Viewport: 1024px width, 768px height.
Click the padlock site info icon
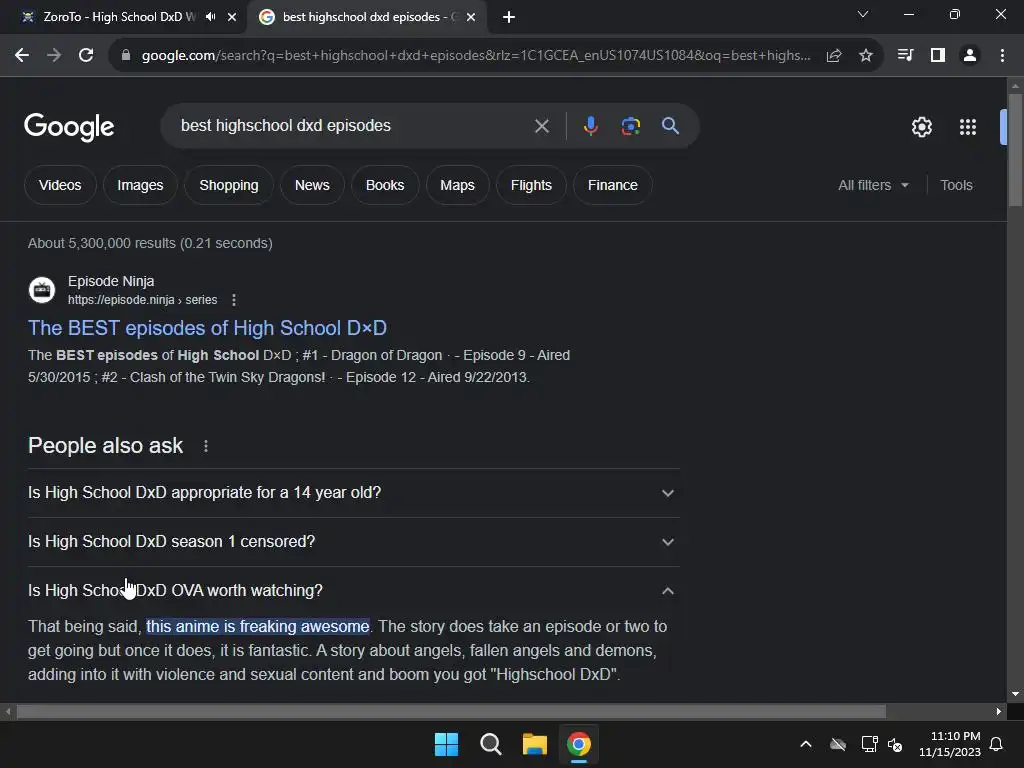[x=126, y=56]
